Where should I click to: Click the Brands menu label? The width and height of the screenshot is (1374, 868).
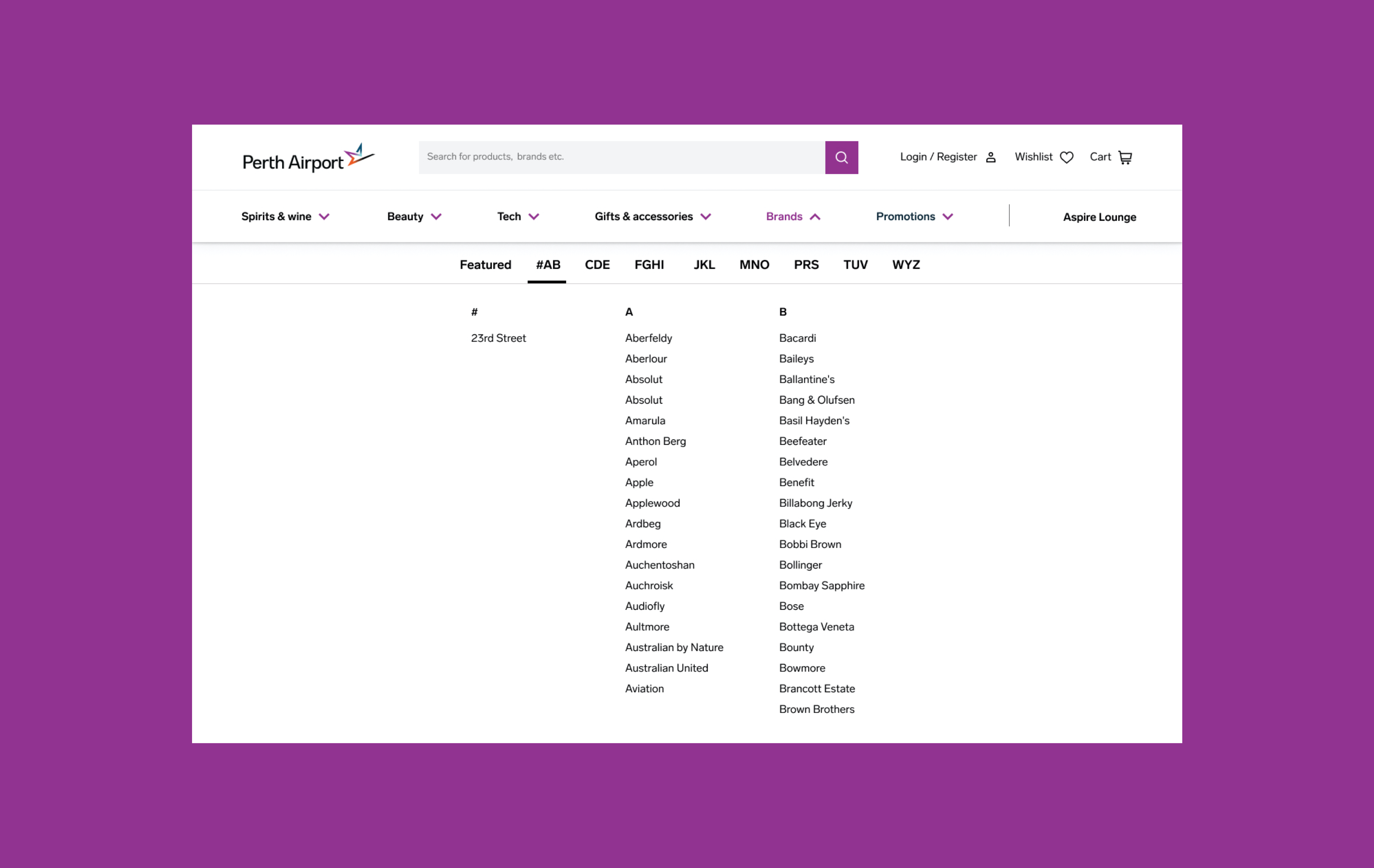pos(784,217)
